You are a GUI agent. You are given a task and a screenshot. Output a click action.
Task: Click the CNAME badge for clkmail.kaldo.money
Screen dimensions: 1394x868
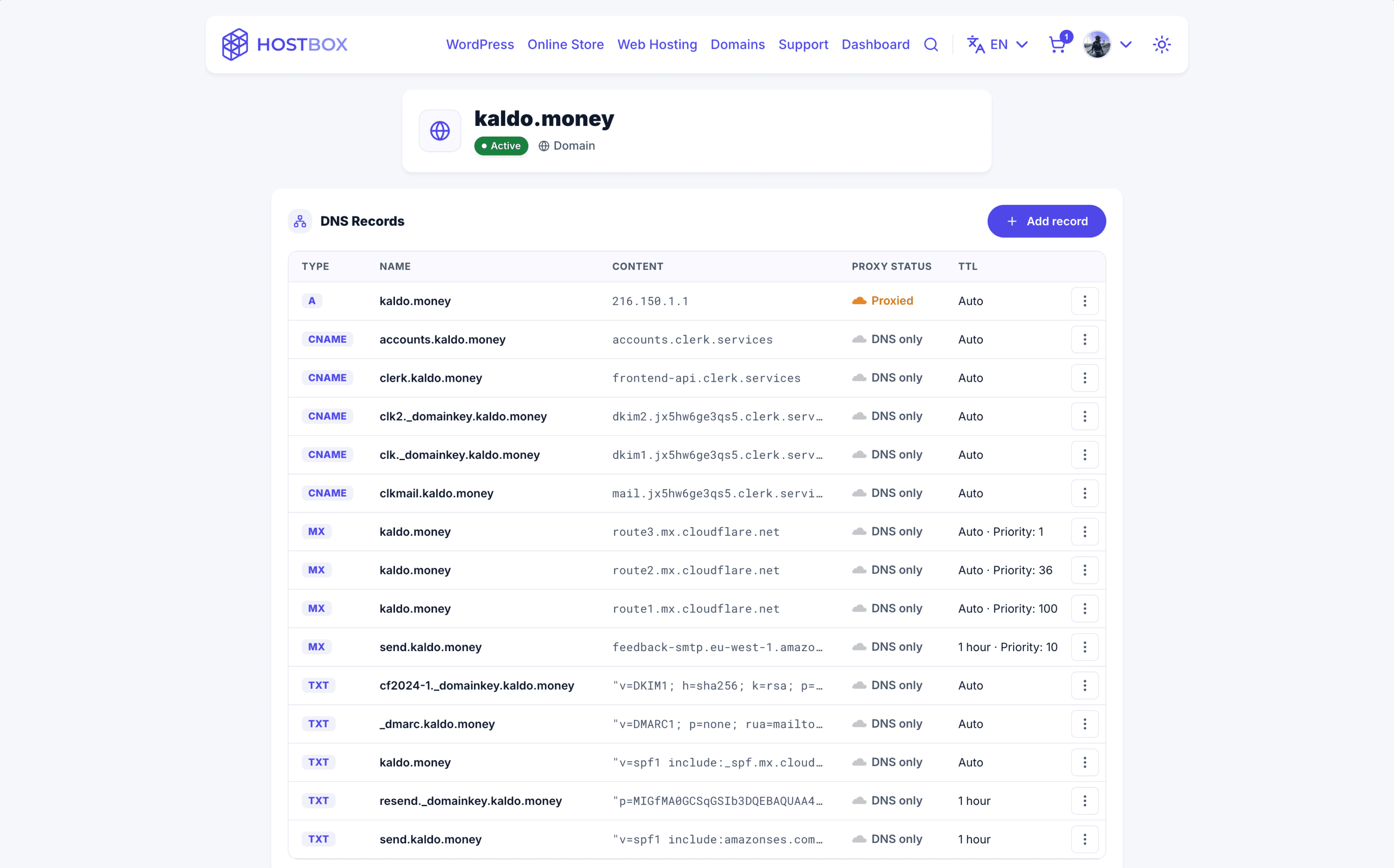click(x=327, y=493)
